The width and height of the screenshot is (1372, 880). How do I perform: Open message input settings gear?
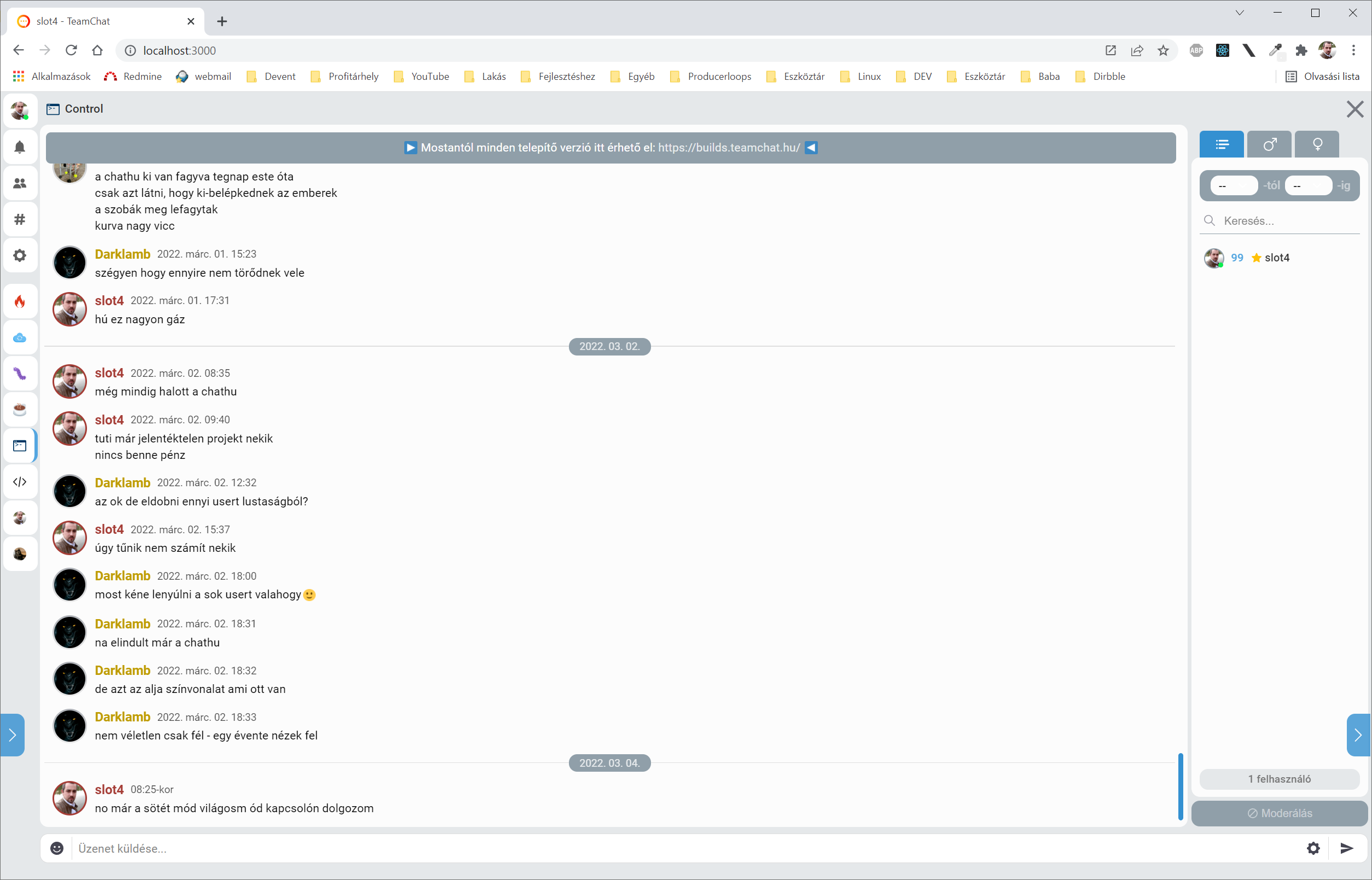[x=1313, y=848]
